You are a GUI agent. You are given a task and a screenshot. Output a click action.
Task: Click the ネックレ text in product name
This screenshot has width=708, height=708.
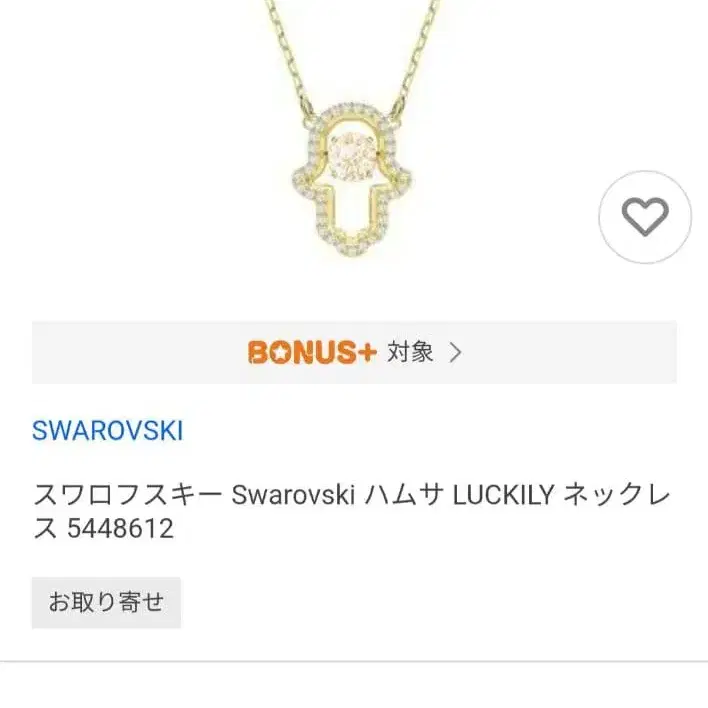(x=617, y=495)
